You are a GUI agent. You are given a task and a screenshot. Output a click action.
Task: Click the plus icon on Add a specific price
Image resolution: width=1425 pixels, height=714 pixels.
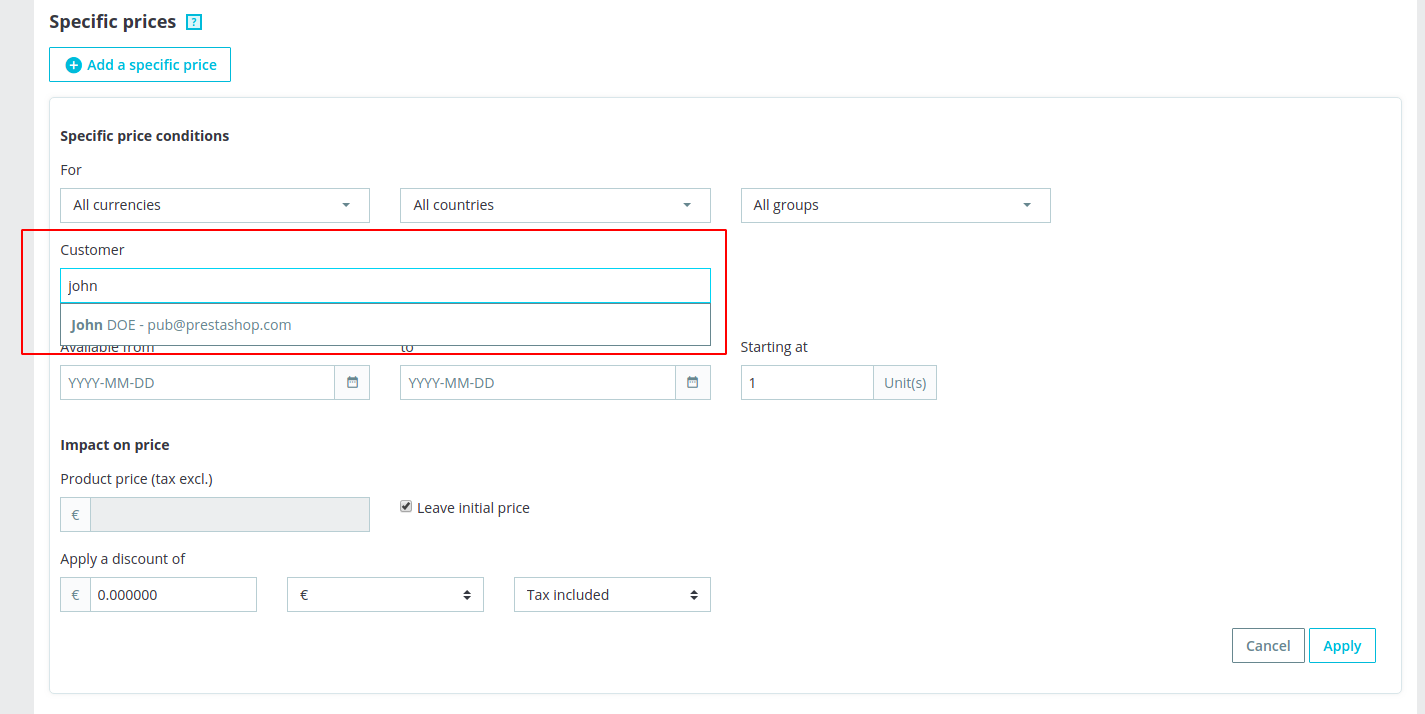coord(73,64)
